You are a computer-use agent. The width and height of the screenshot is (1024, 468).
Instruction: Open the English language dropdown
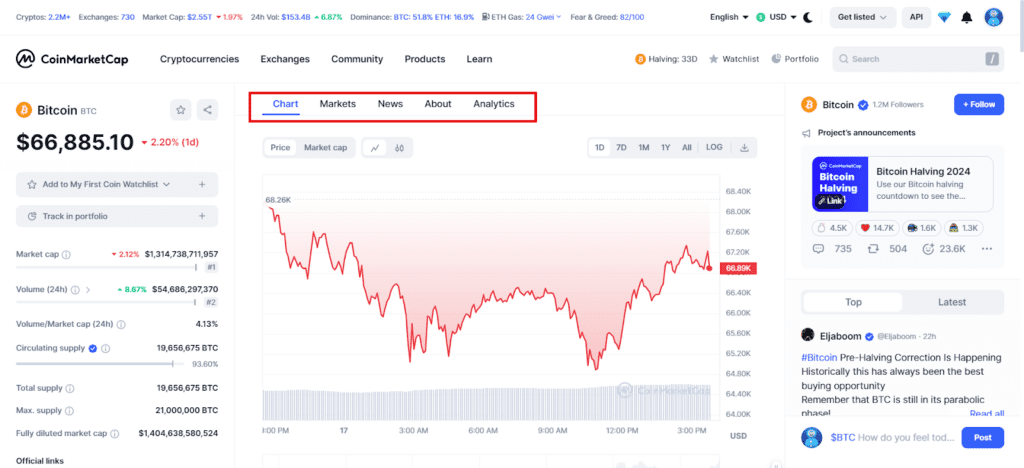(x=729, y=17)
